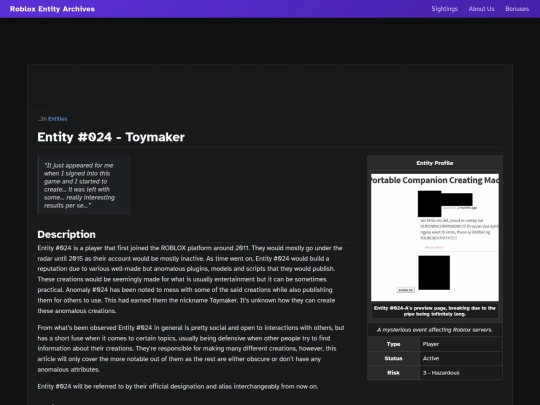
Task: Click the Player value cell
Action: [x=461, y=344]
